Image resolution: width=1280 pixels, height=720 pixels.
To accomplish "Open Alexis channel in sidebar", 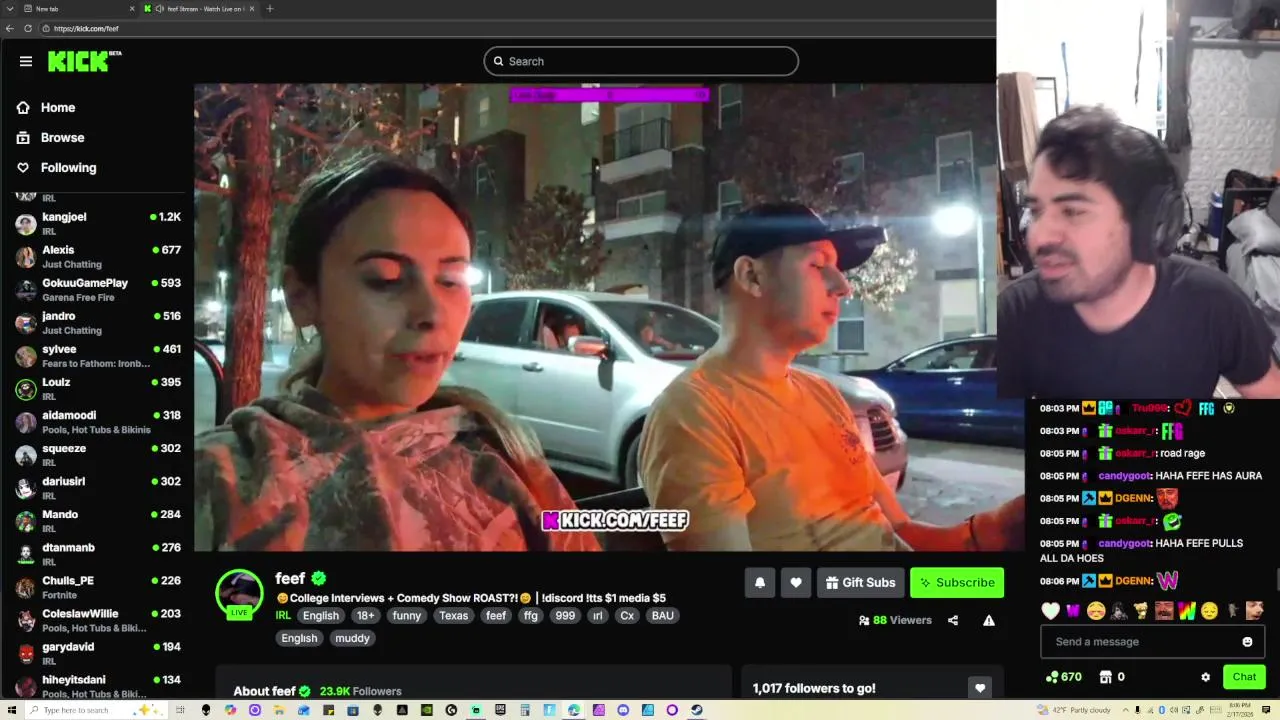I will coord(97,256).
